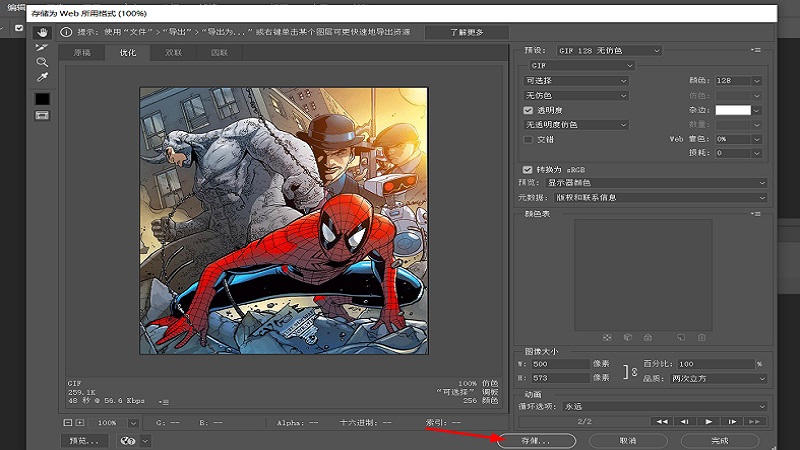800x450 pixels.
Task: Click the 百分比 field showing 100
Action: click(715, 364)
